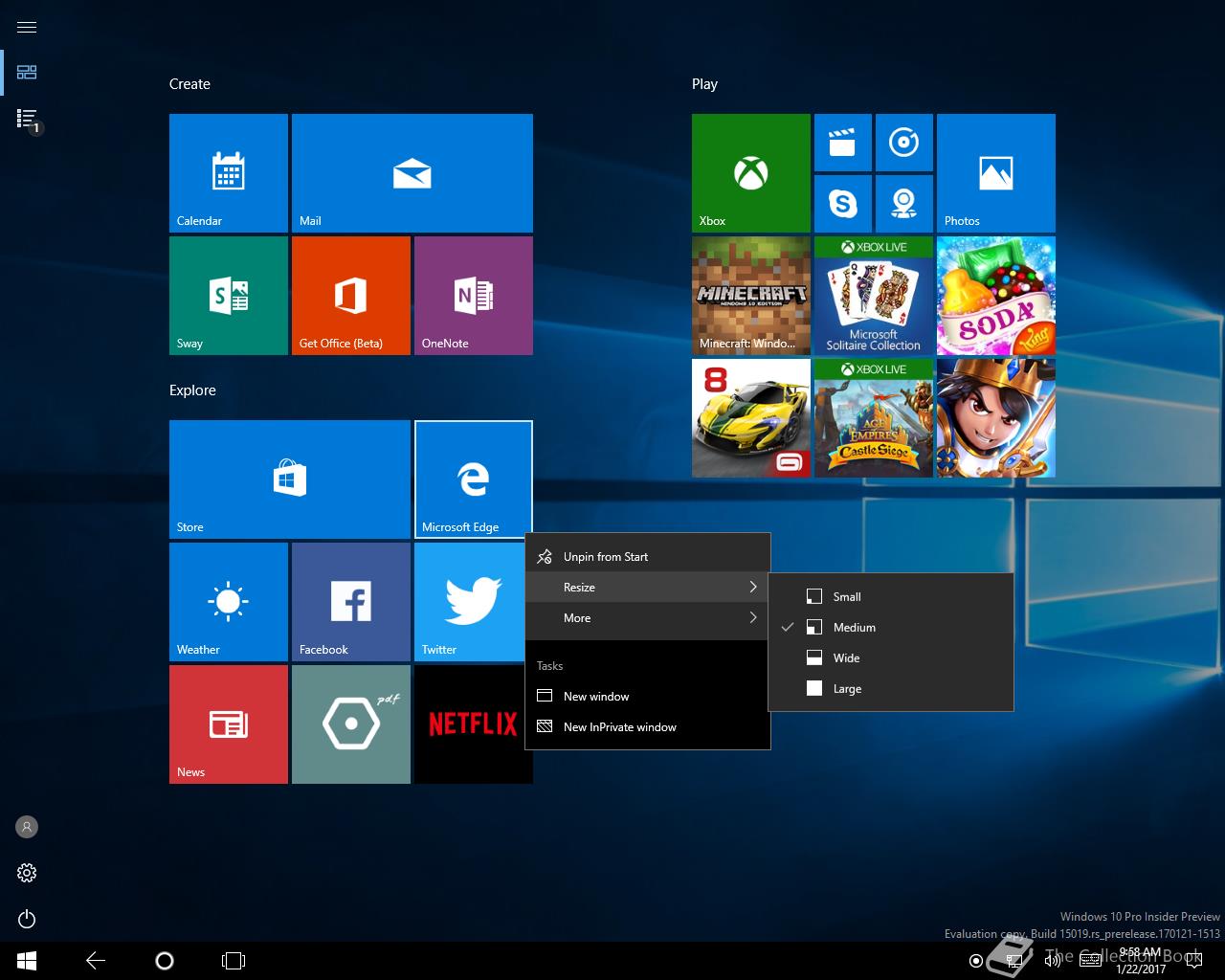Launch the Facebook tile
Screen dimensions: 1225x980
tap(351, 602)
